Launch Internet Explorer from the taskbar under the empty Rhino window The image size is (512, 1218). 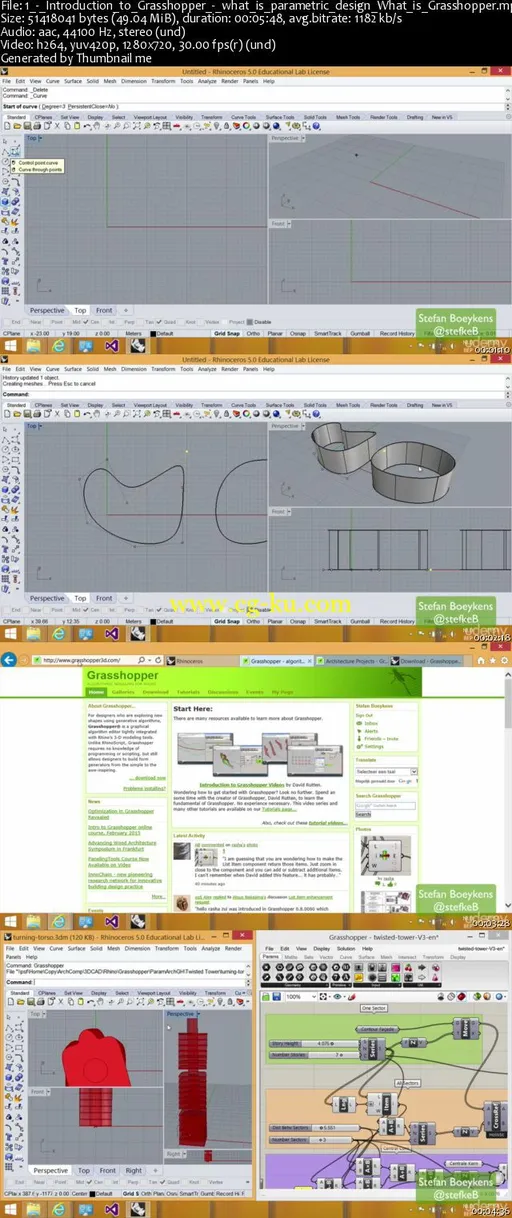59,345
